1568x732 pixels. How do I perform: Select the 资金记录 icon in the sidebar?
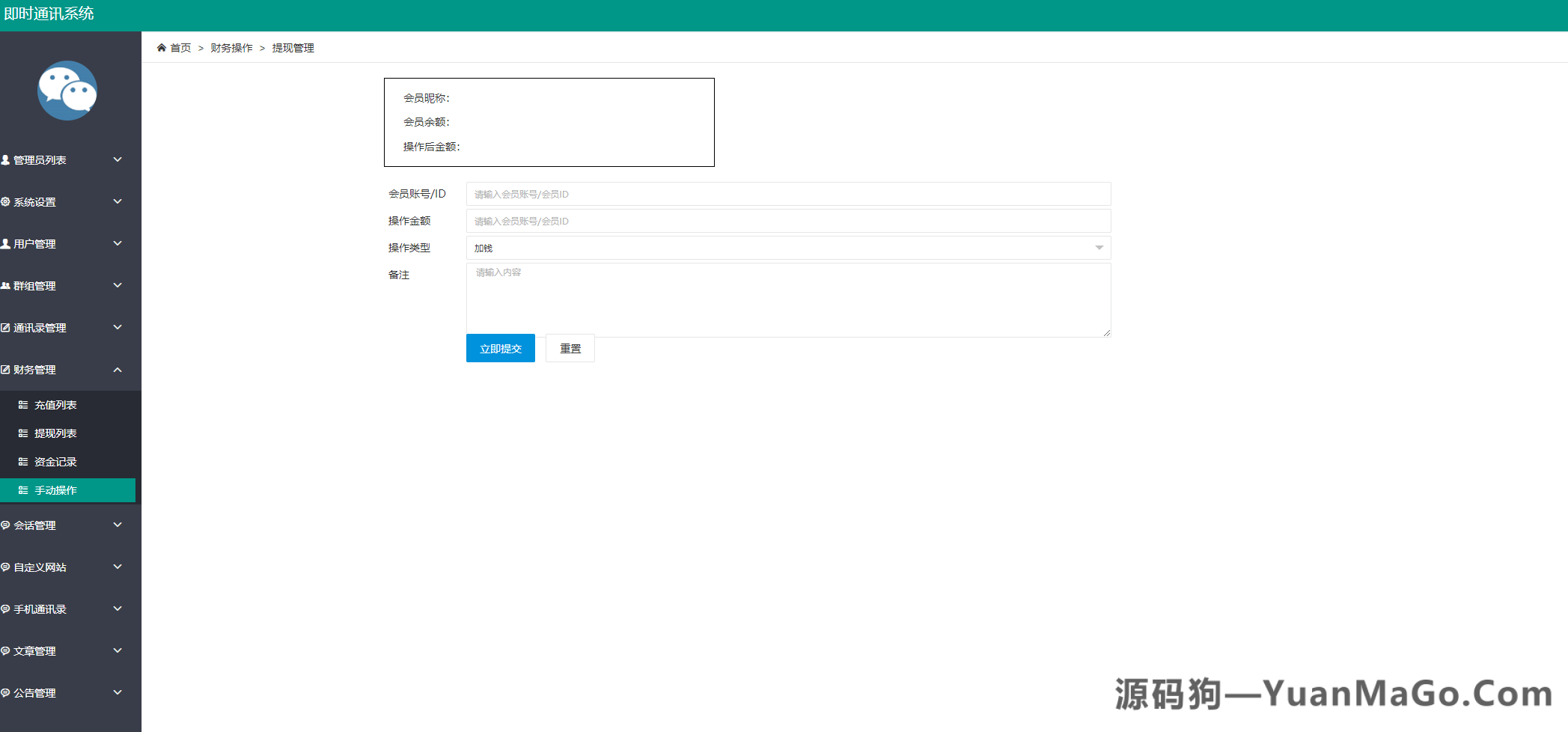tap(22, 461)
